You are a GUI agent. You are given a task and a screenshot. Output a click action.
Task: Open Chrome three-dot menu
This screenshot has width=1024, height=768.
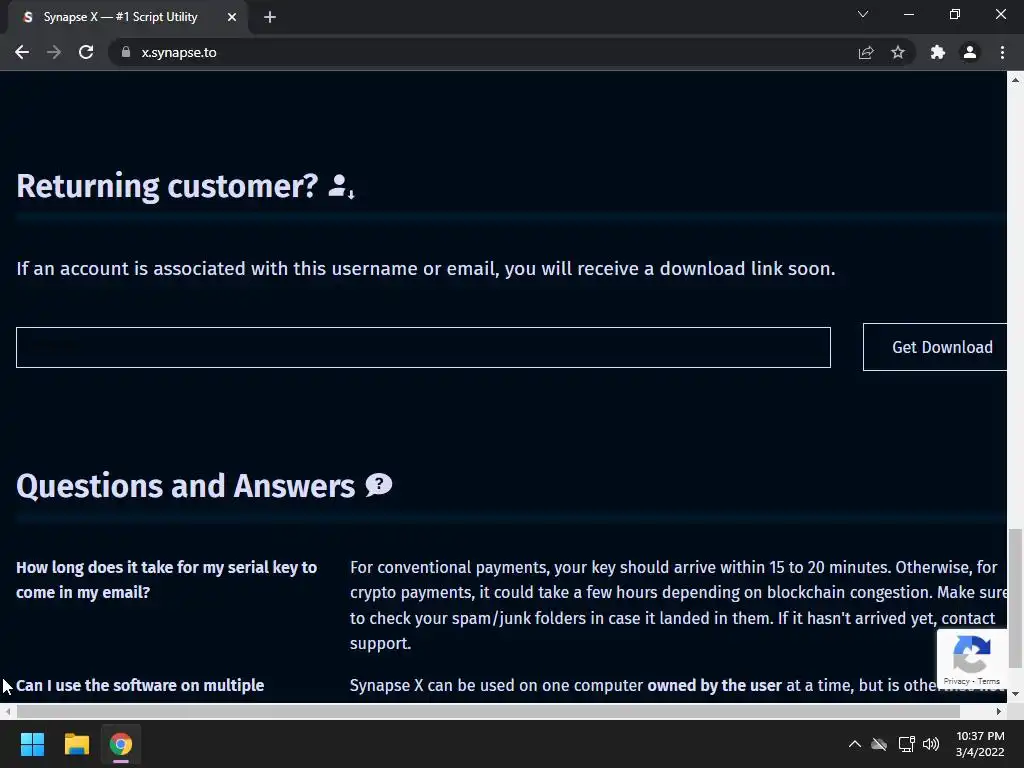click(x=1002, y=52)
